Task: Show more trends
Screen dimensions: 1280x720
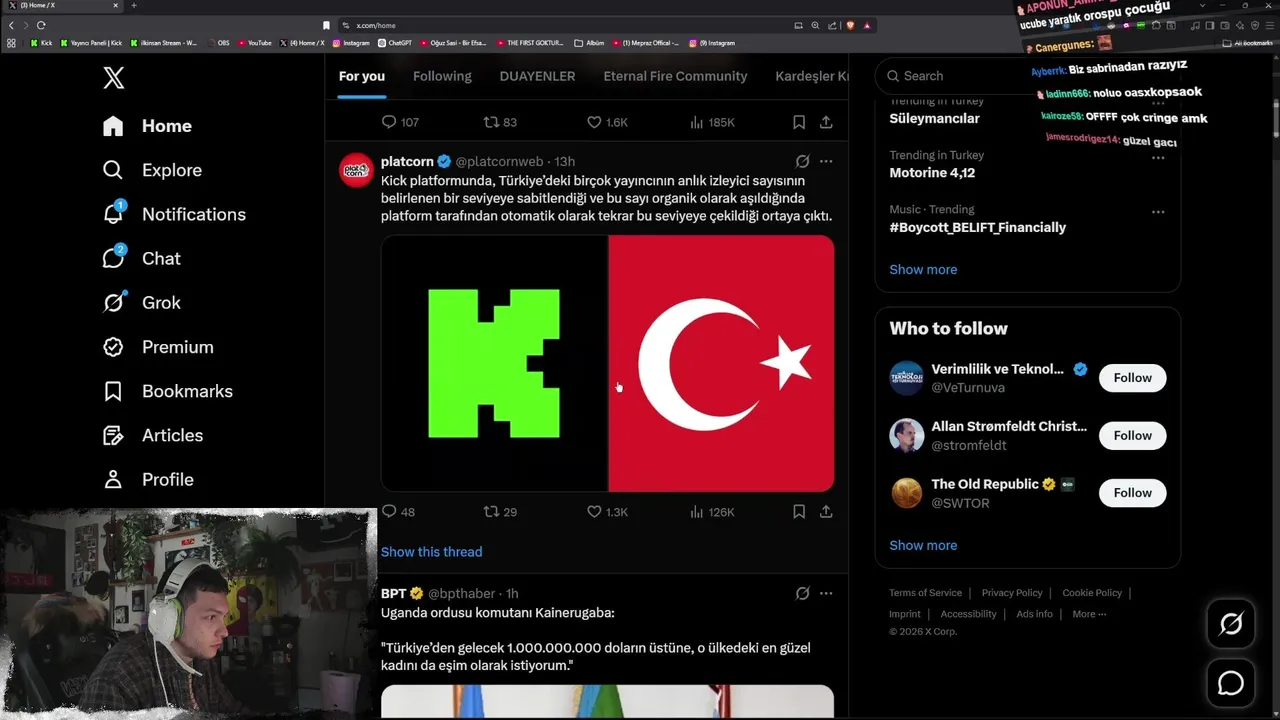Action: pos(923,269)
